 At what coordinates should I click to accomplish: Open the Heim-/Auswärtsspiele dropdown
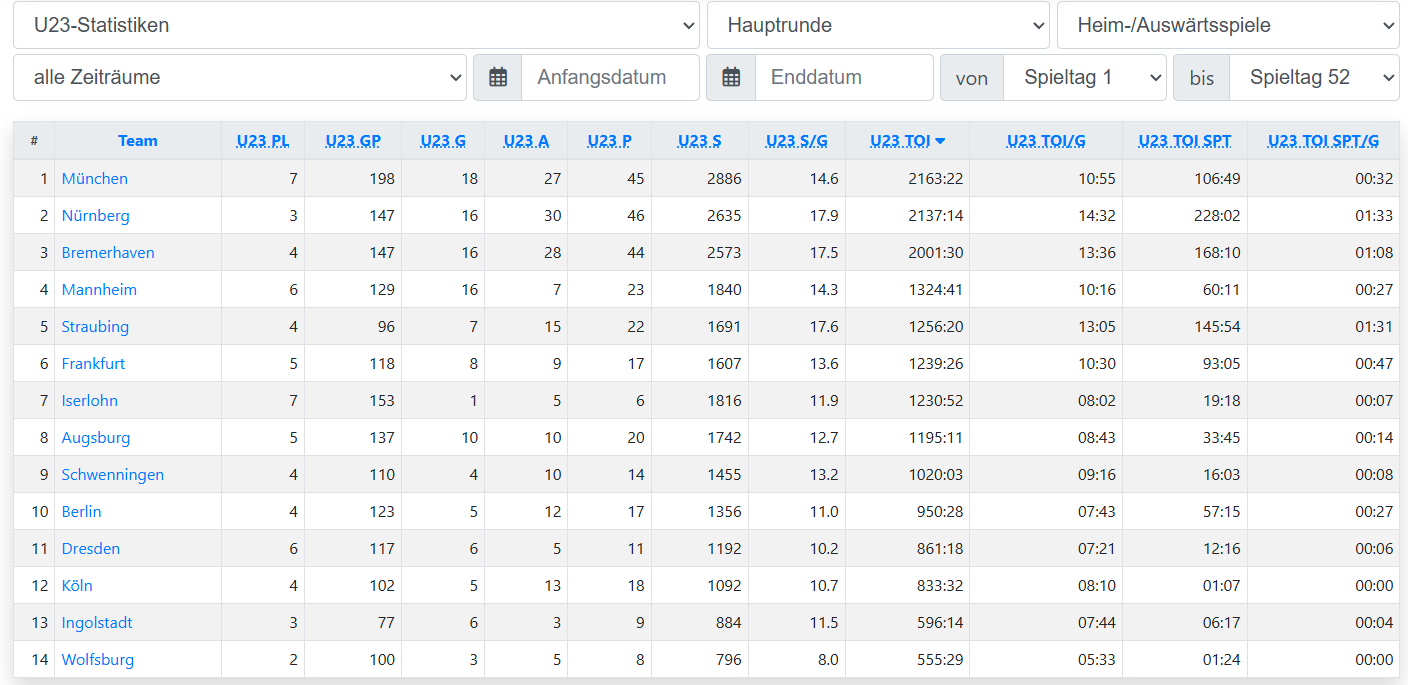pos(1228,25)
